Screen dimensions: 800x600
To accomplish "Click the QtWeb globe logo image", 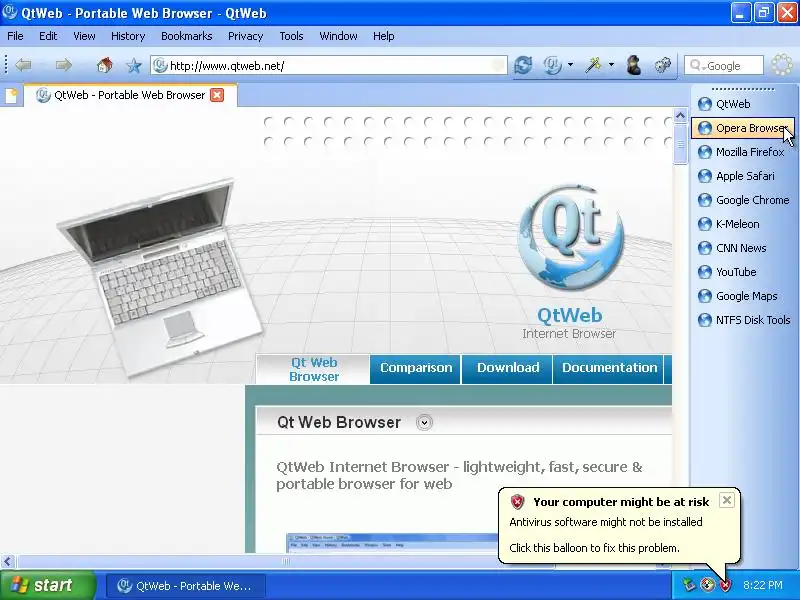I will click(571, 237).
